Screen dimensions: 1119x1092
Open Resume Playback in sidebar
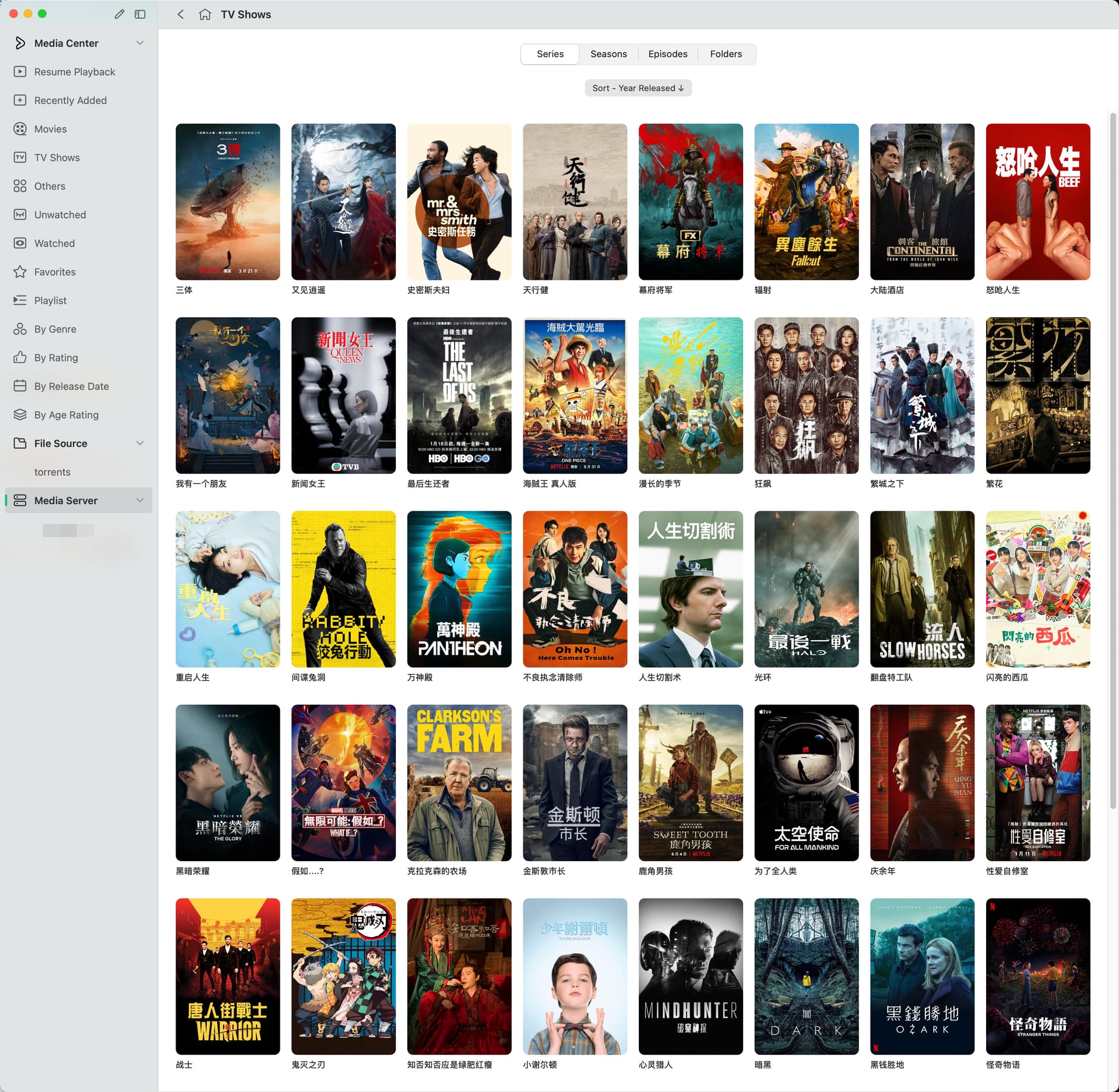75,72
